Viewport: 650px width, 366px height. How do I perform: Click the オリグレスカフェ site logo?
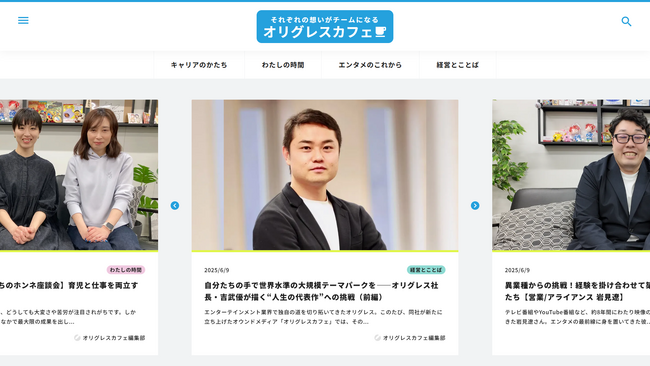pyautogui.click(x=325, y=27)
